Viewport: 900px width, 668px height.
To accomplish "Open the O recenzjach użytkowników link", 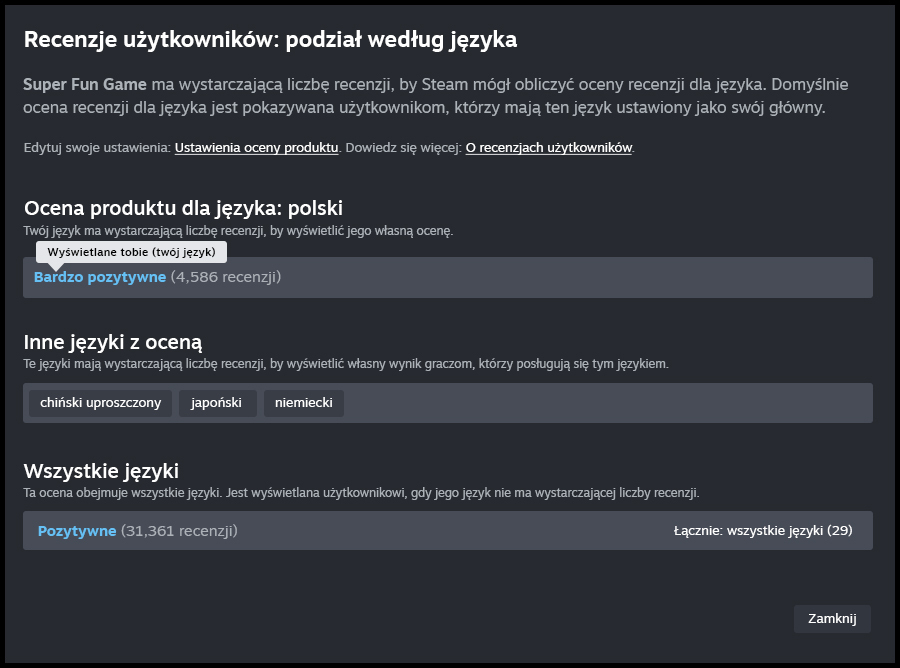I will point(549,147).
